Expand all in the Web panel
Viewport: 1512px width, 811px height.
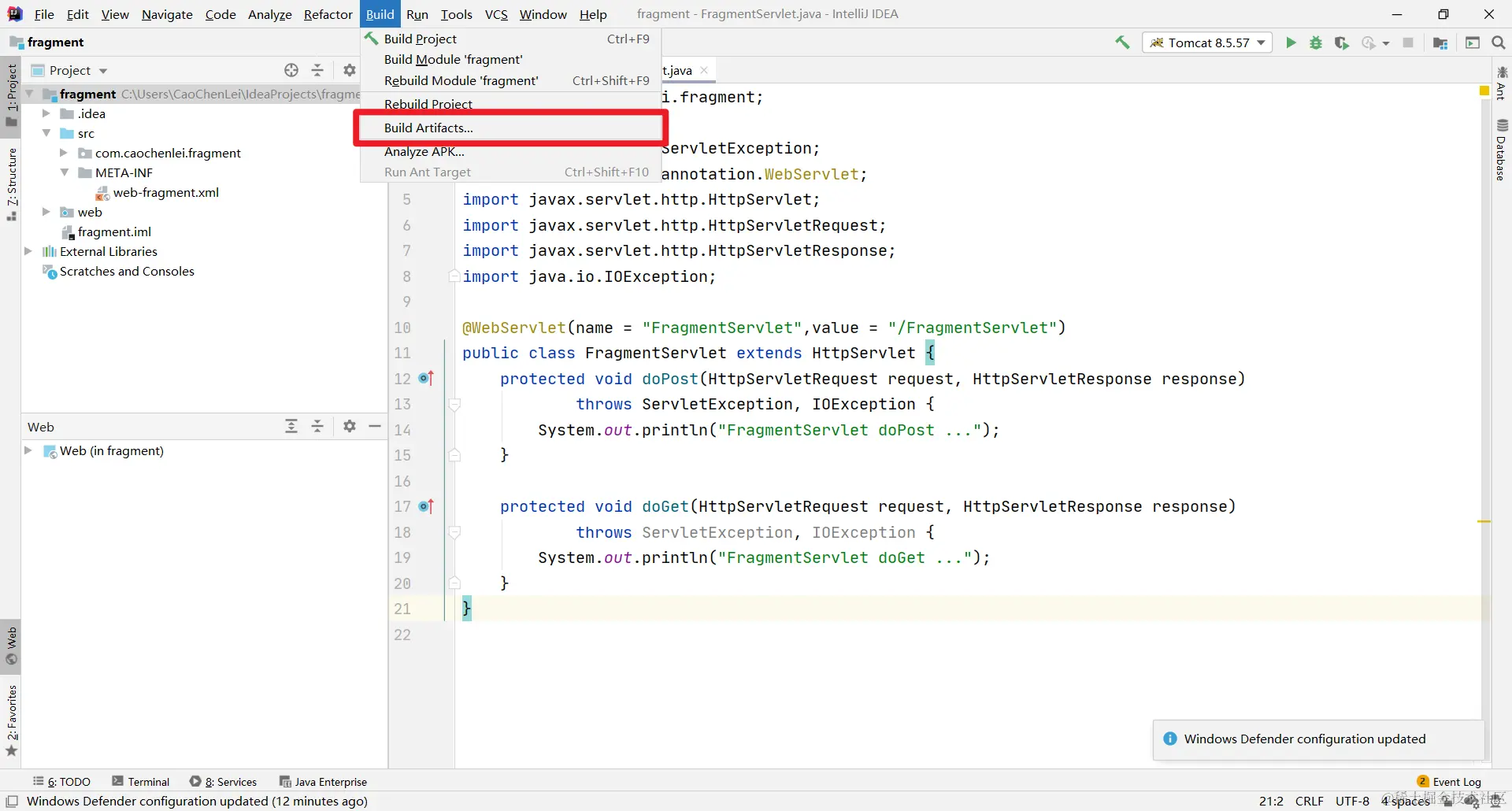pos(291,426)
